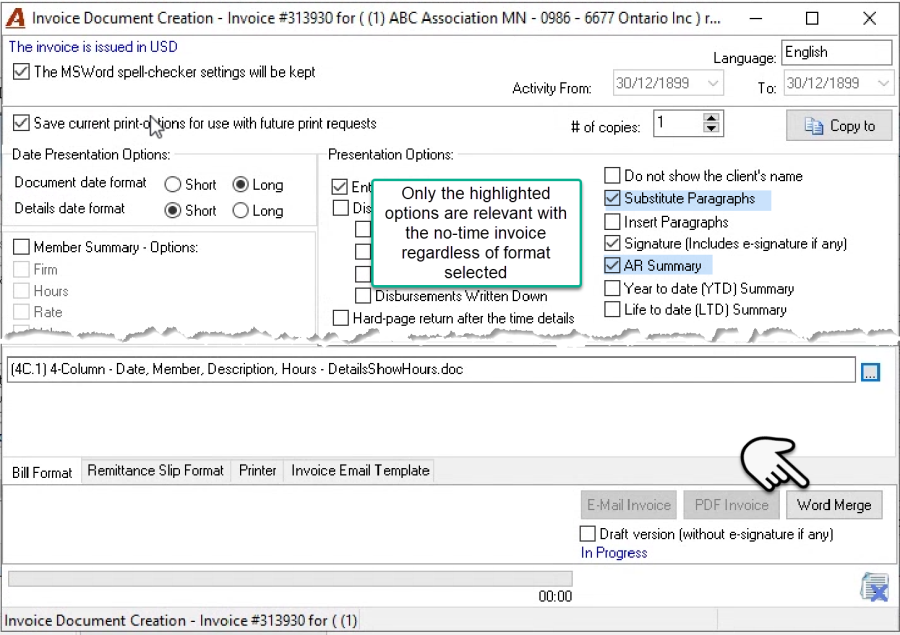This screenshot has width=900, height=635.
Task: Uncheck the AR Summary option
Action: tap(612, 265)
